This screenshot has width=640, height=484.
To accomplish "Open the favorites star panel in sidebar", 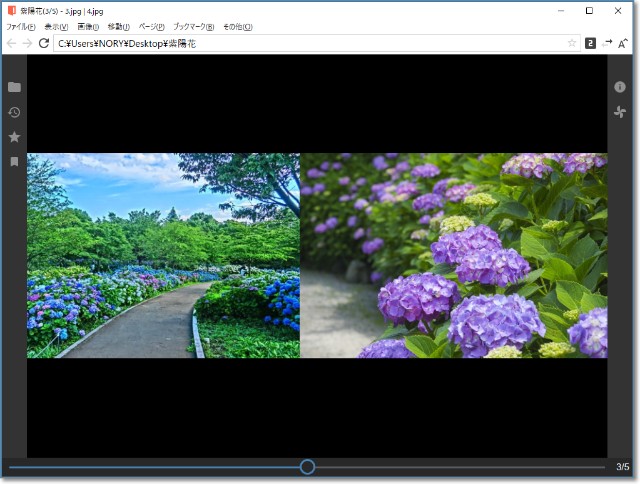I will coord(14,137).
